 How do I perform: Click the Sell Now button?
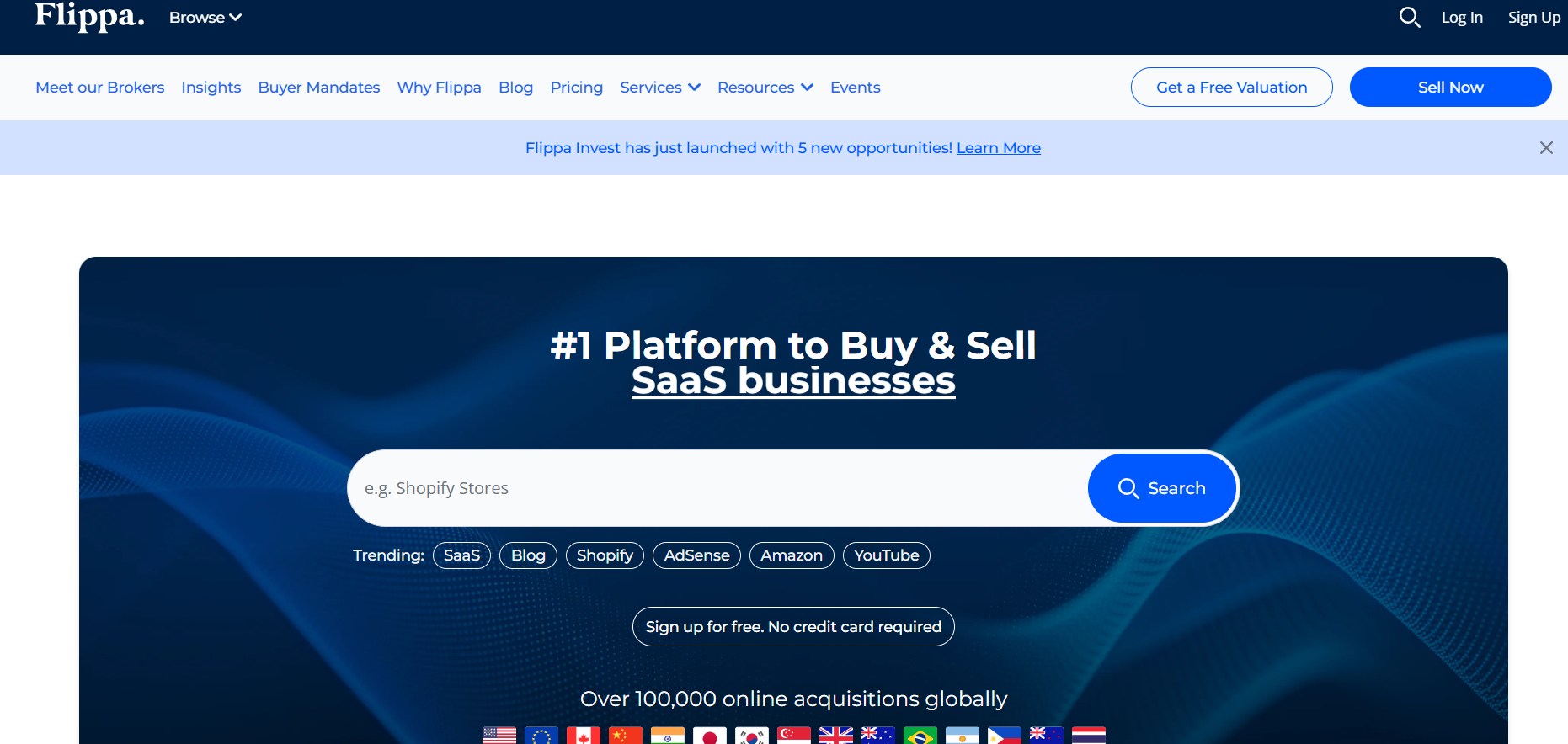(1451, 88)
